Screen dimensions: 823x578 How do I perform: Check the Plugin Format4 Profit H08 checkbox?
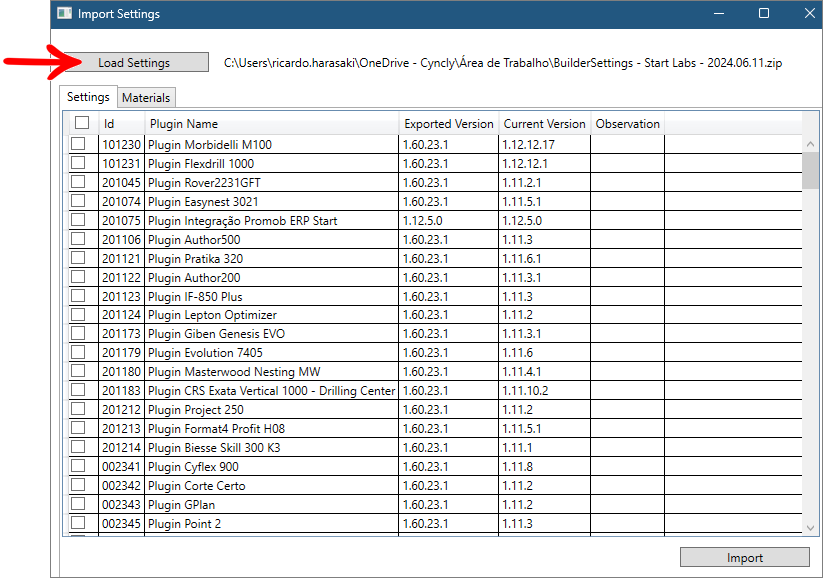(78, 427)
